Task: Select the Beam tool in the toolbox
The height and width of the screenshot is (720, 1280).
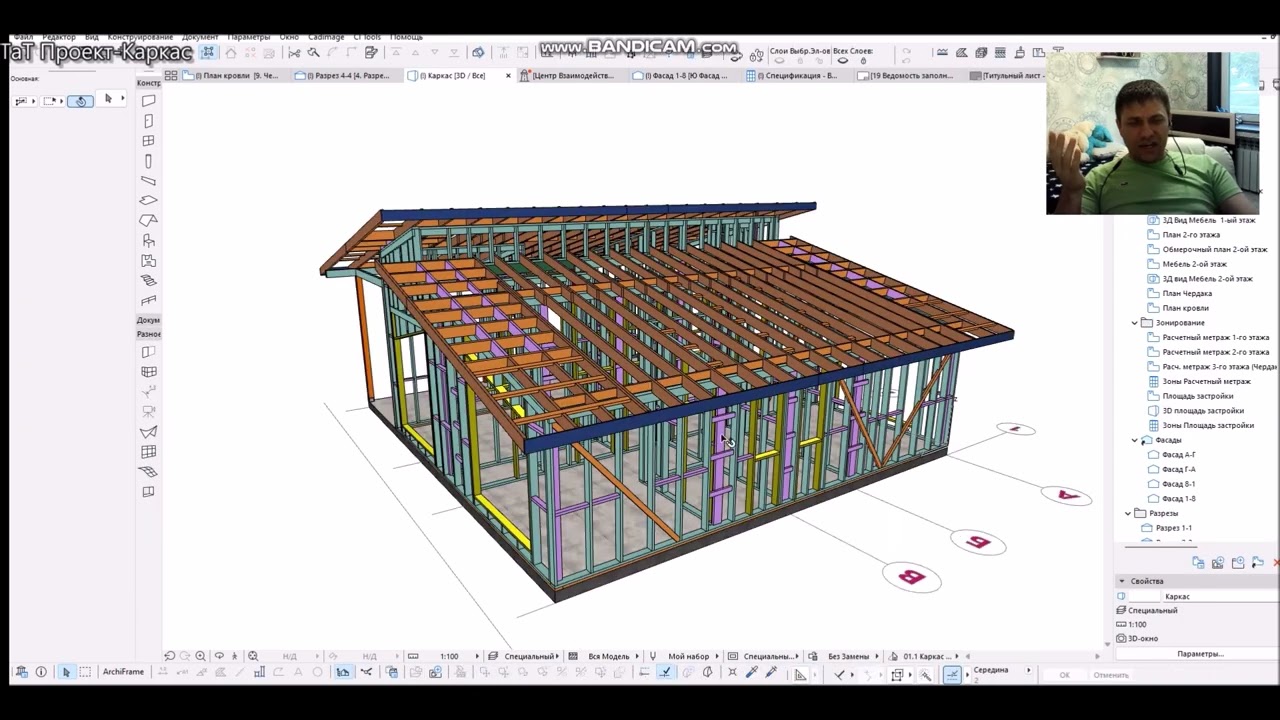Action: [x=148, y=181]
